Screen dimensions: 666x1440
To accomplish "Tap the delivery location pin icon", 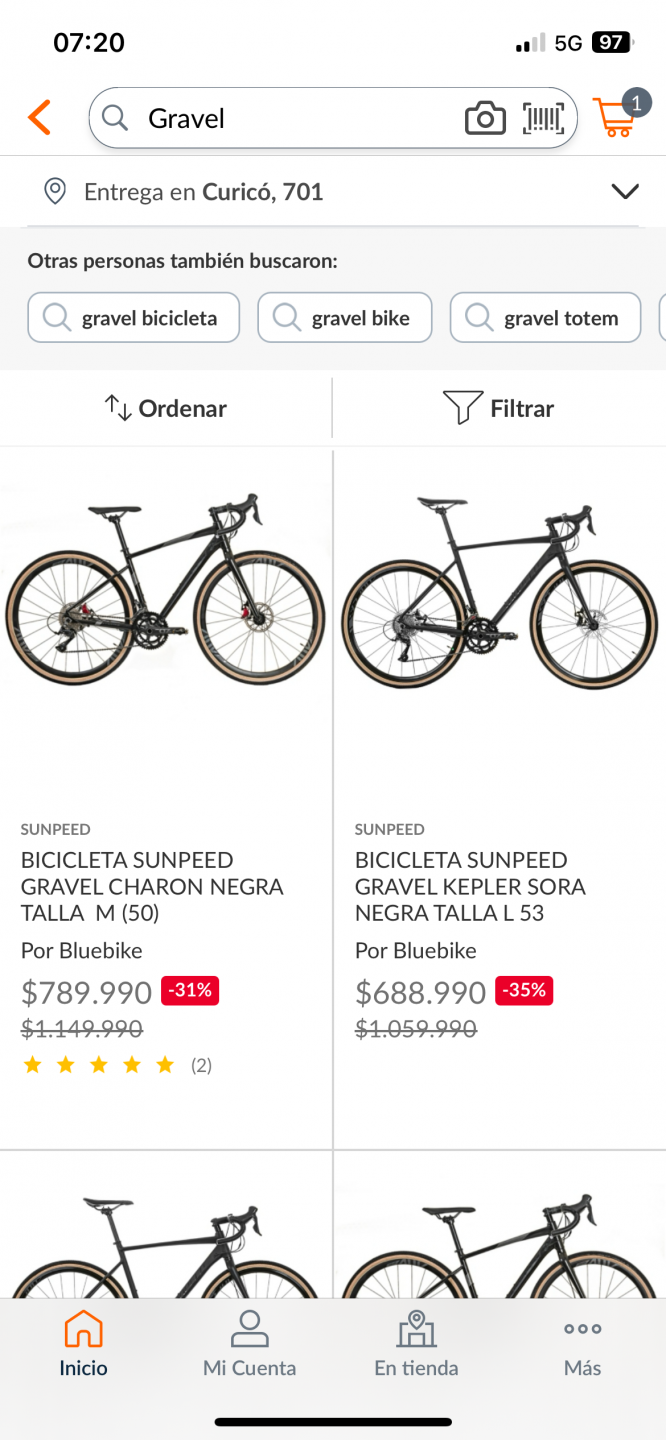I will click(55, 191).
